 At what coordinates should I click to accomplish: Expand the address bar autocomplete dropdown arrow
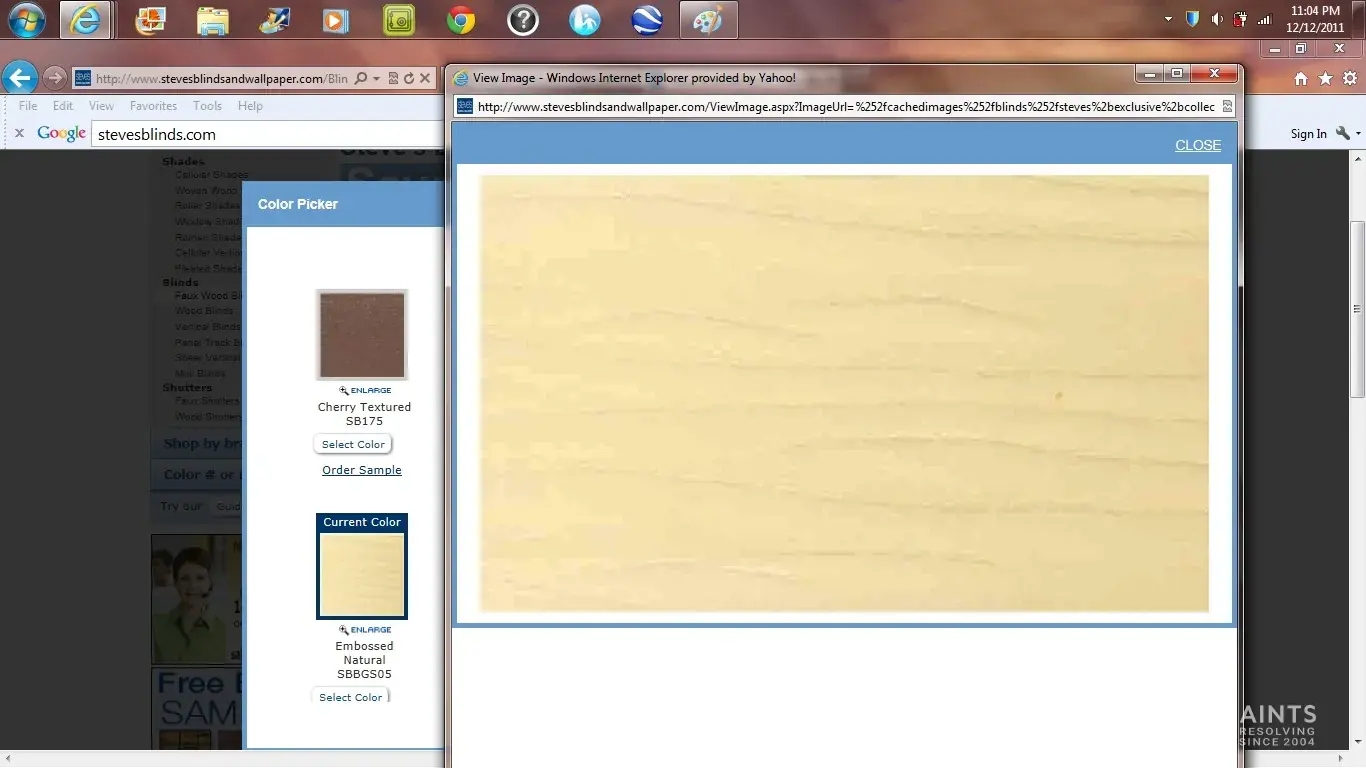coord(376,78)
